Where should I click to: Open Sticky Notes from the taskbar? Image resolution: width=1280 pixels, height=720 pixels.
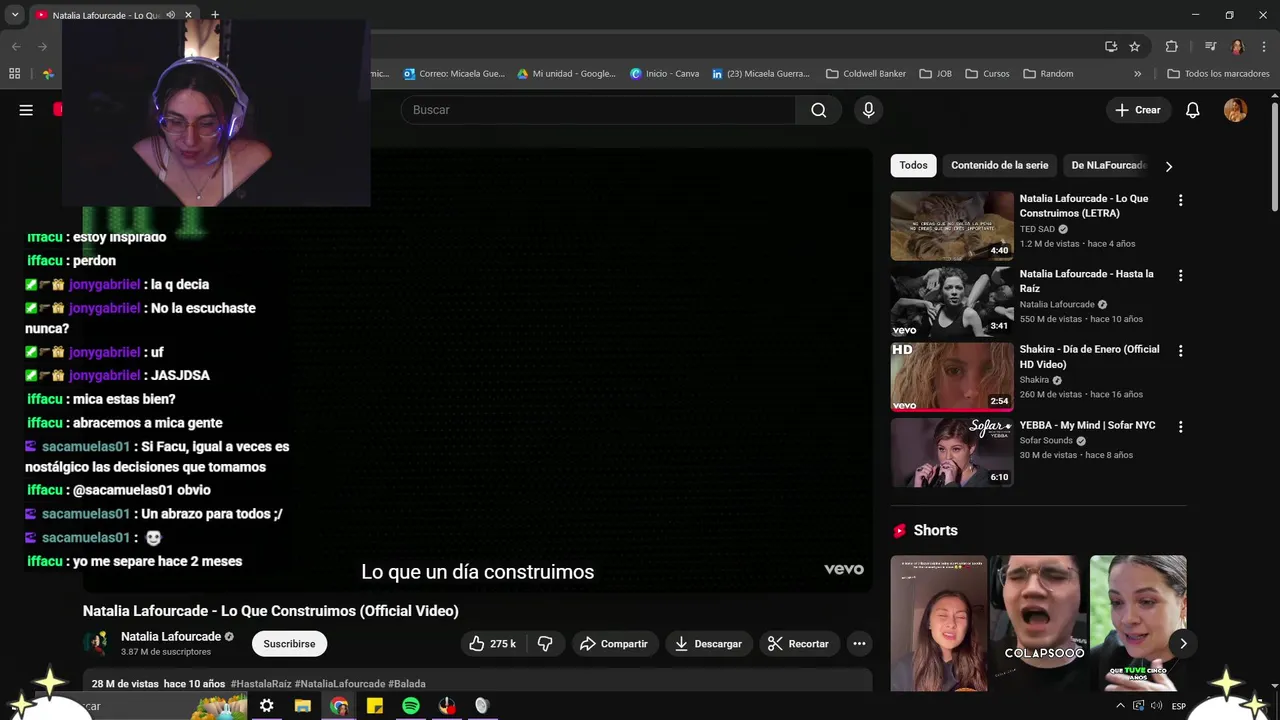(375, 706)
